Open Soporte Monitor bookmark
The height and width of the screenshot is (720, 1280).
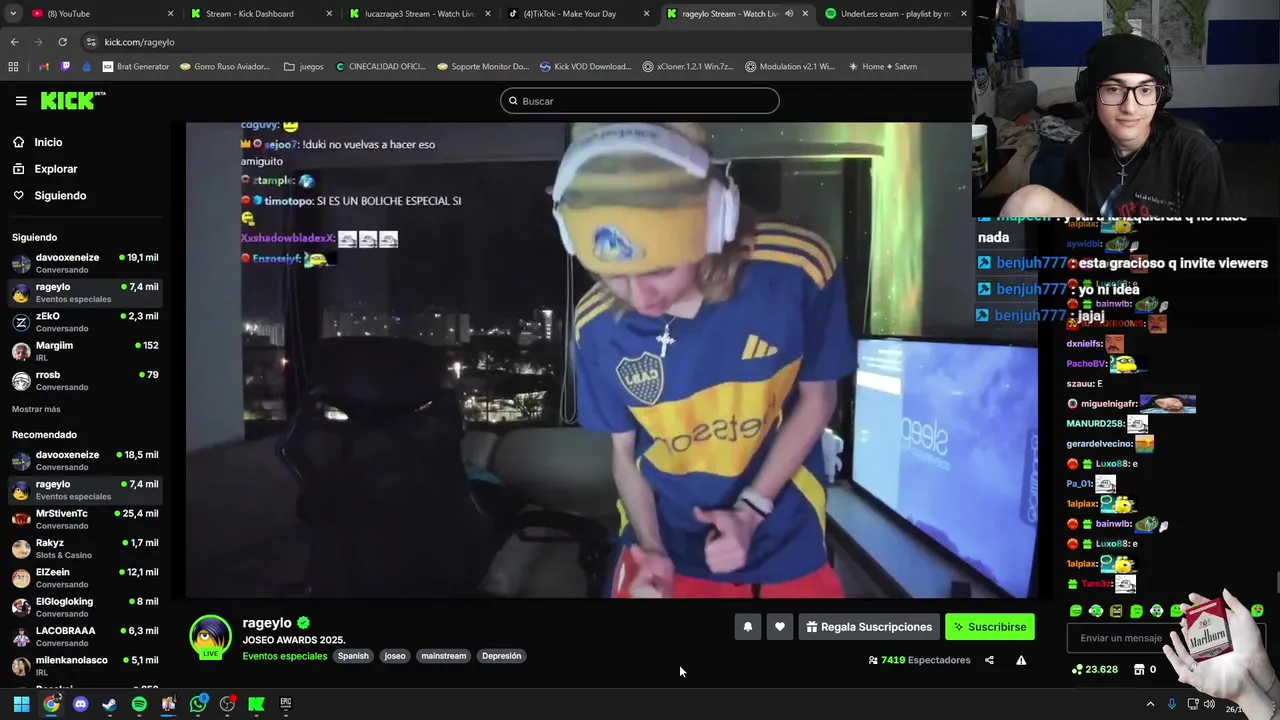(482, 67)
